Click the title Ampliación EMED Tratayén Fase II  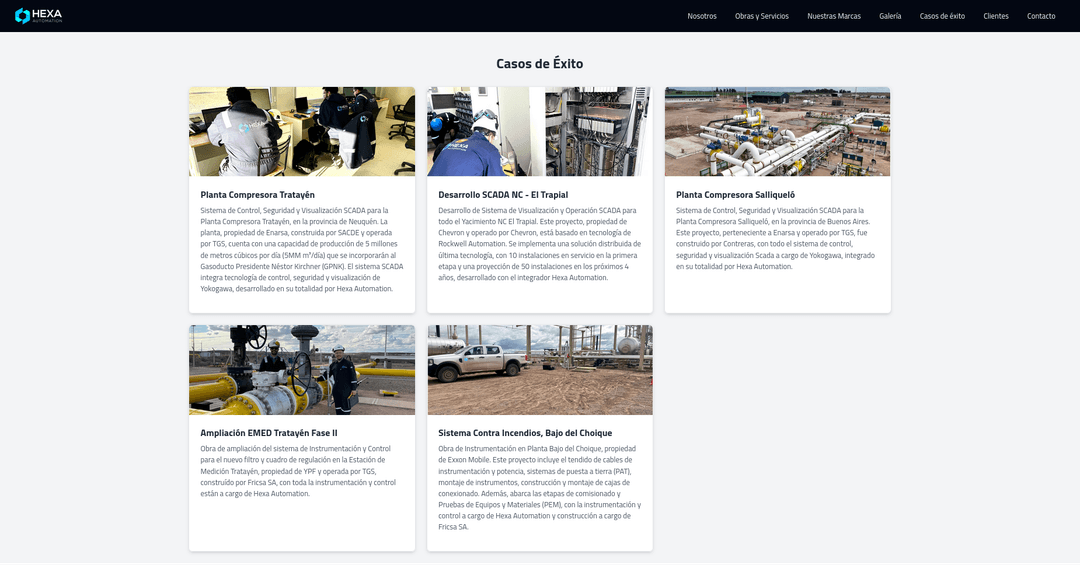[x=269, y=433]
